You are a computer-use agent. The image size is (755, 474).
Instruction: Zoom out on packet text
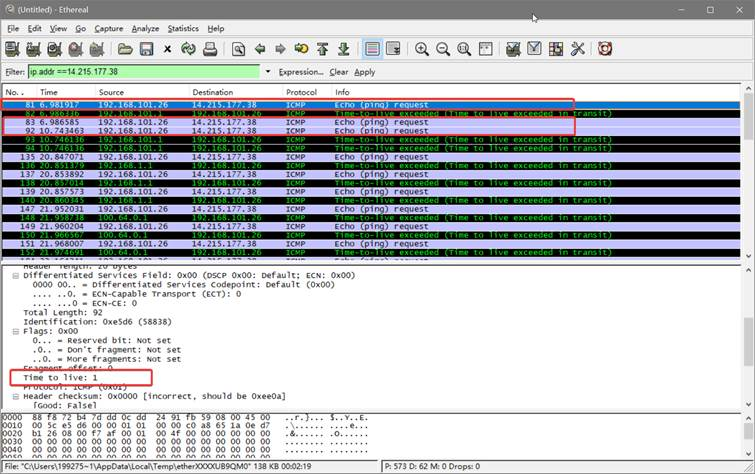pyautogui.click(x=443, y=49)
